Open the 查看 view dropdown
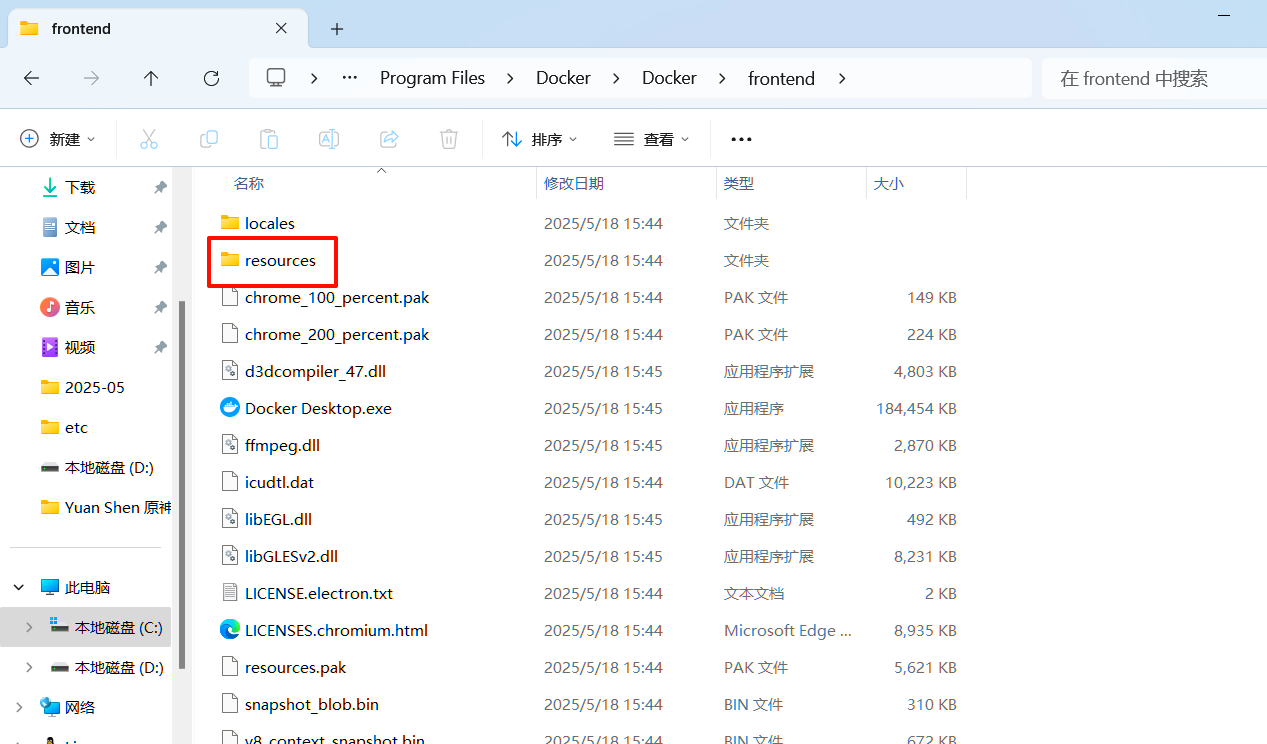The width and height of the screenshot is (1267, 744). (x=652, y=139)
